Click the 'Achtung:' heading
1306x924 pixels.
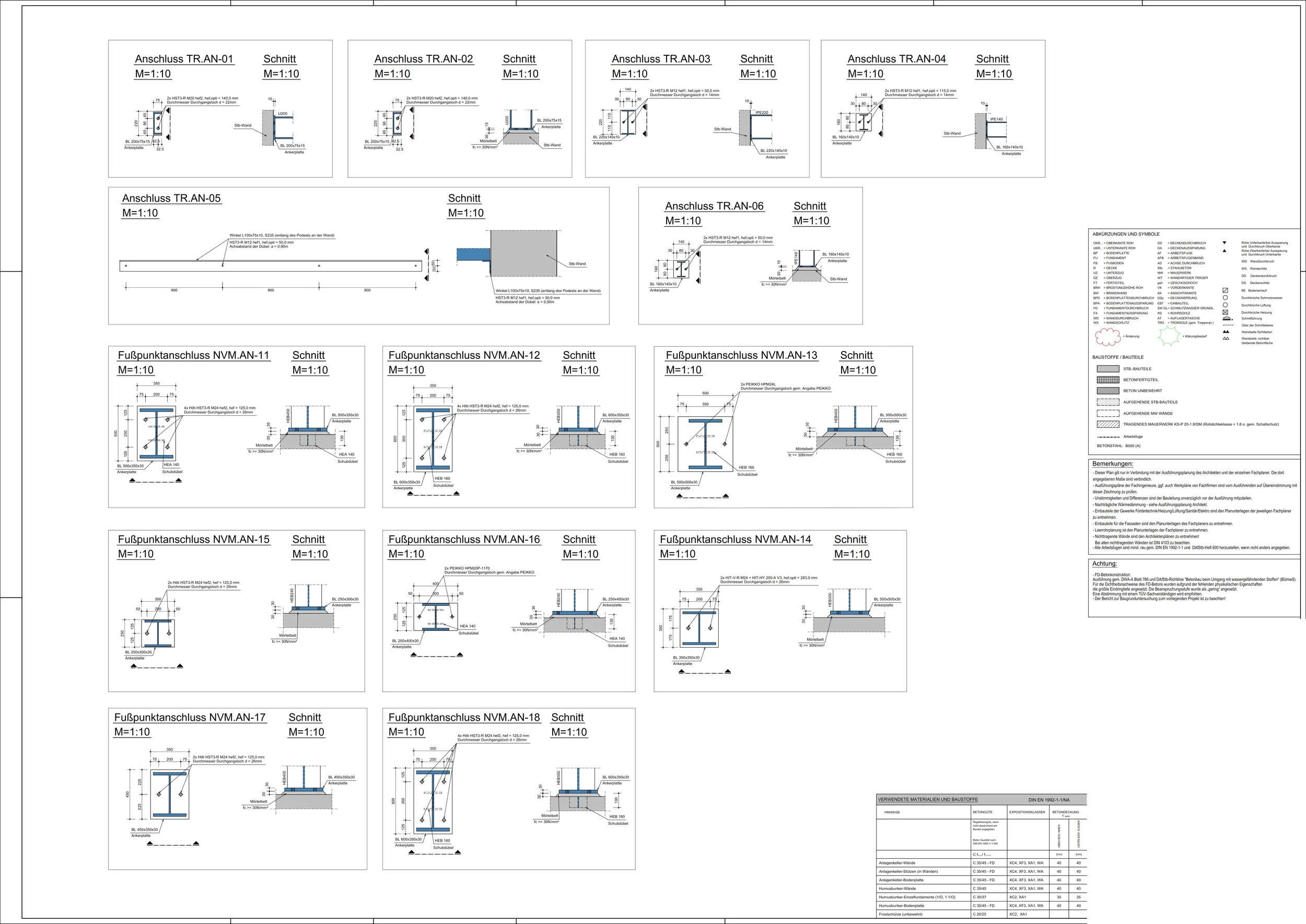tap(1104, 564)
